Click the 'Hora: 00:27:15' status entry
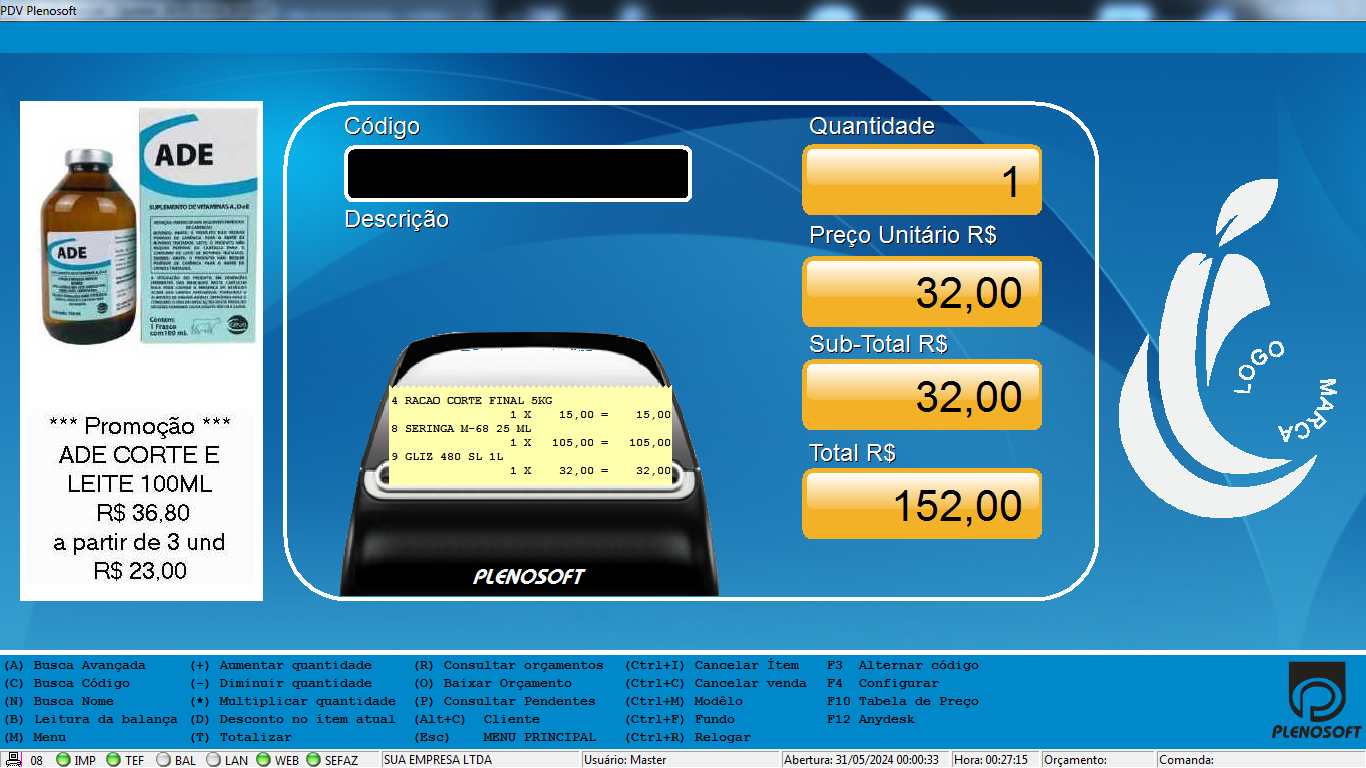The width and height of the screenshot is (1366, 768). click(991, 760)
